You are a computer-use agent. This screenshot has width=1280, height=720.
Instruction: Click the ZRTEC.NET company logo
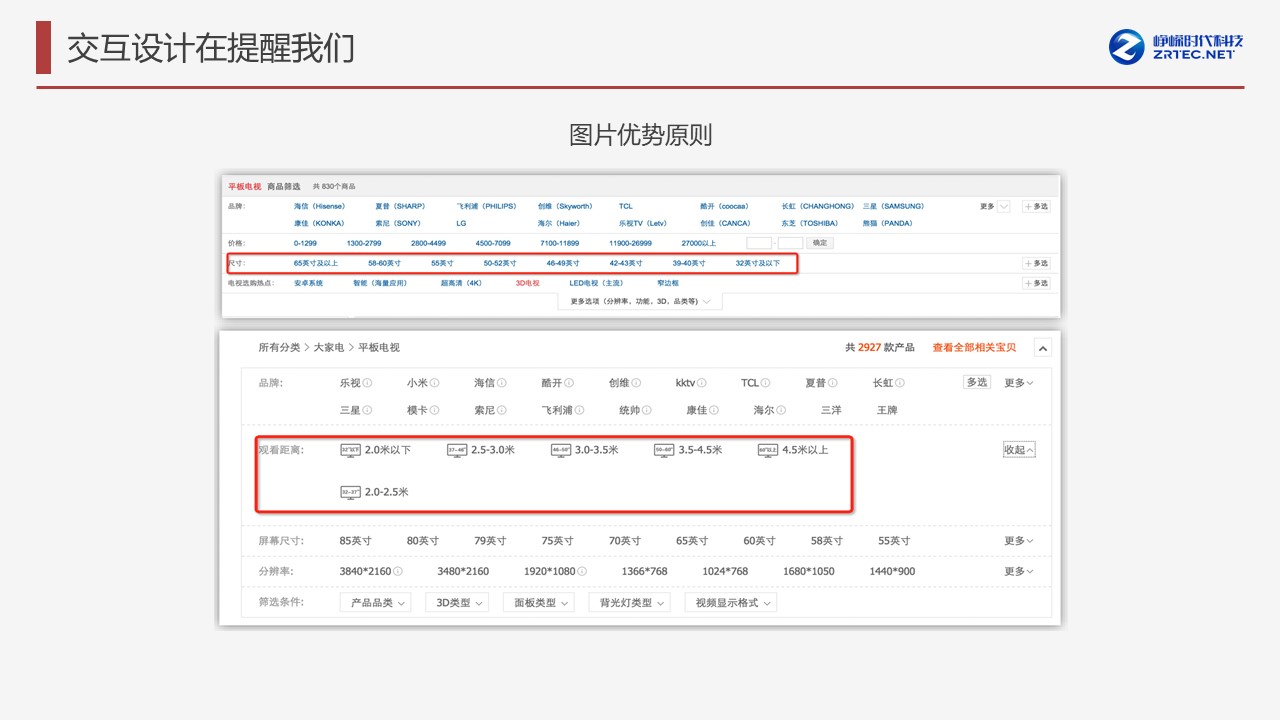pyautogui.click(x=1176, y=46)
